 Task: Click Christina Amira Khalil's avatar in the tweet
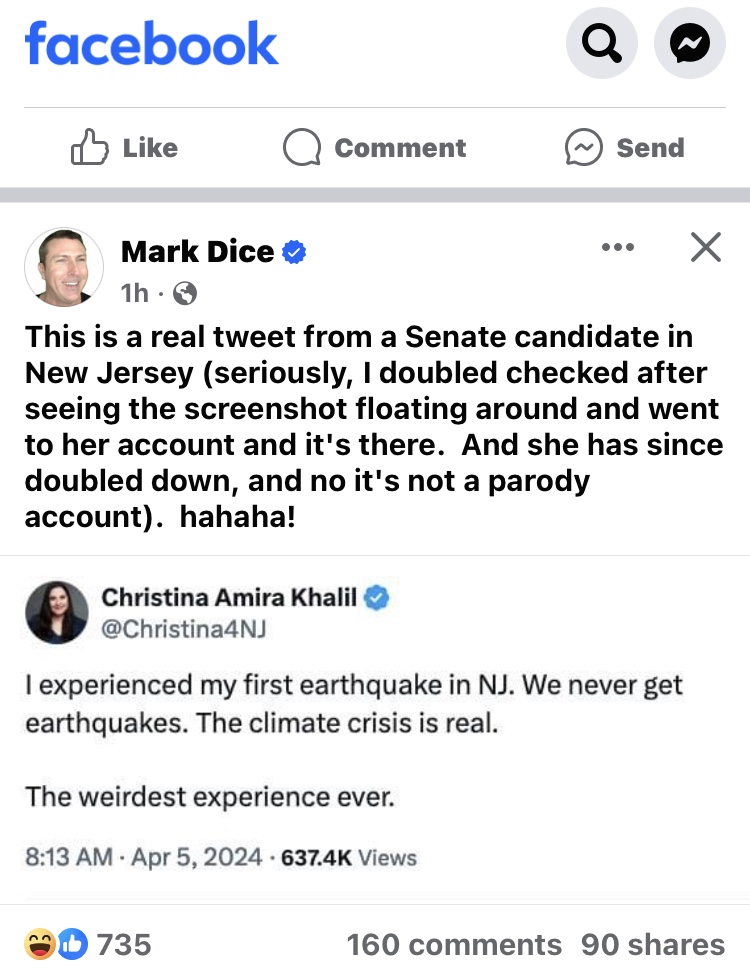point(56,611)
